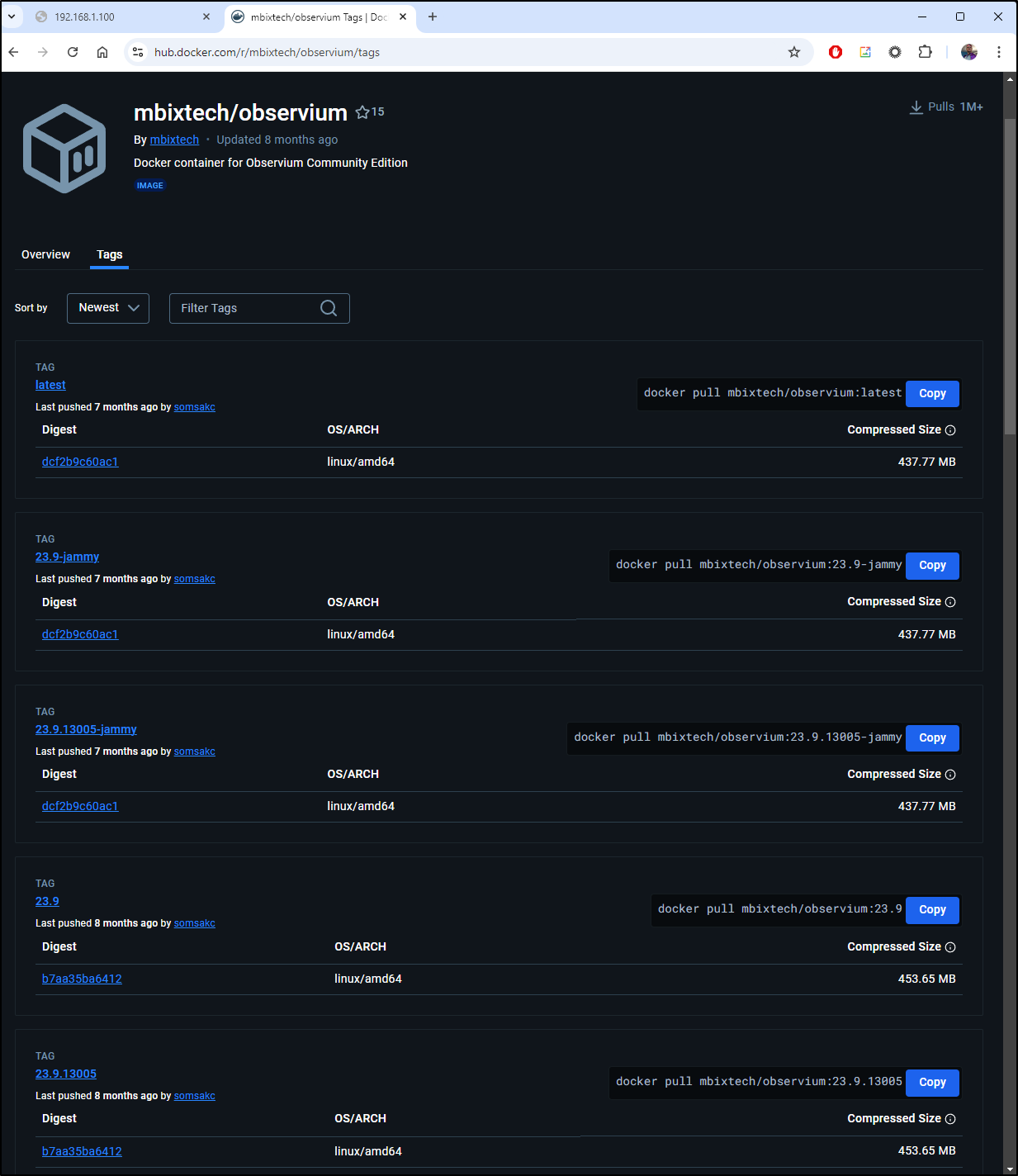Open the Extensions puzzle icon
This screenshot has height=1176, width=1018.
click(925, 52)
